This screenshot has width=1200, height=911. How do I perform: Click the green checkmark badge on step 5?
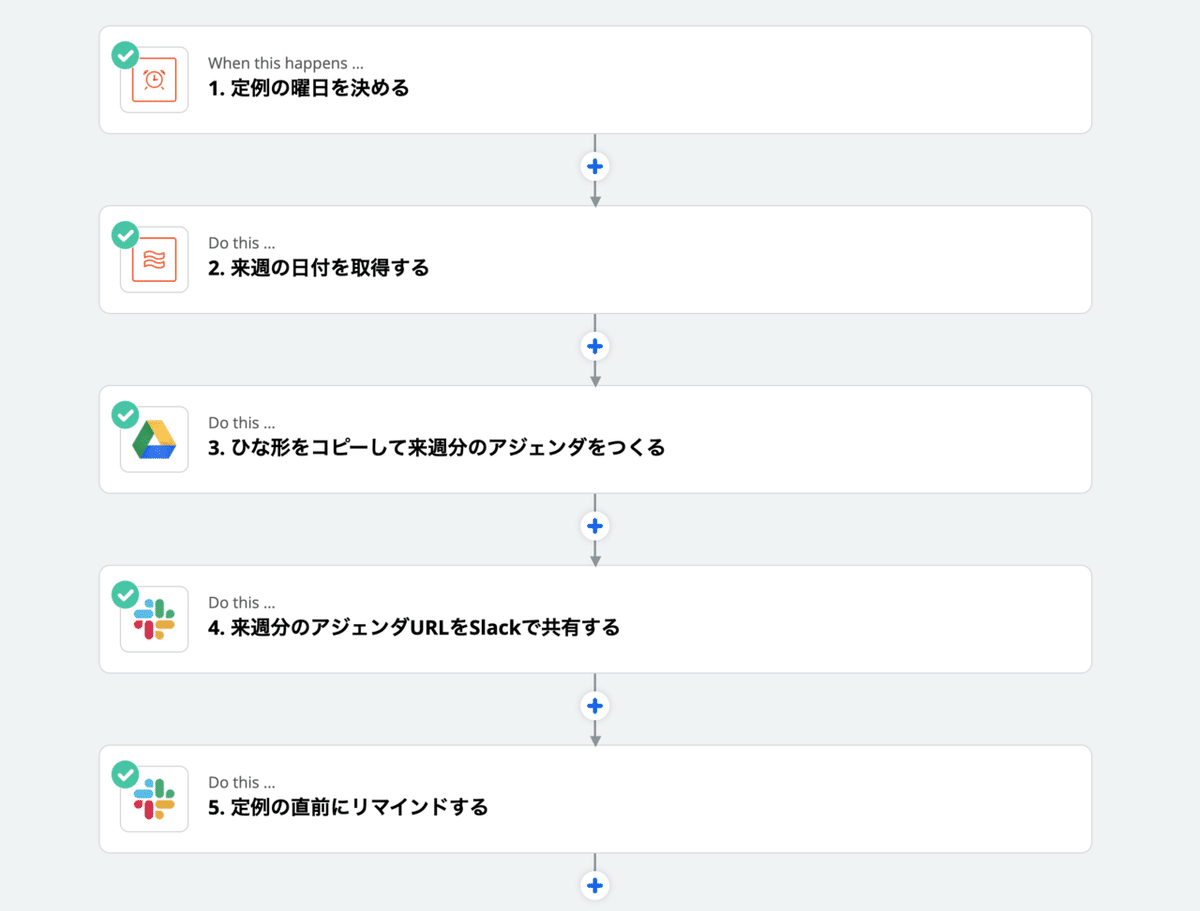125,775
